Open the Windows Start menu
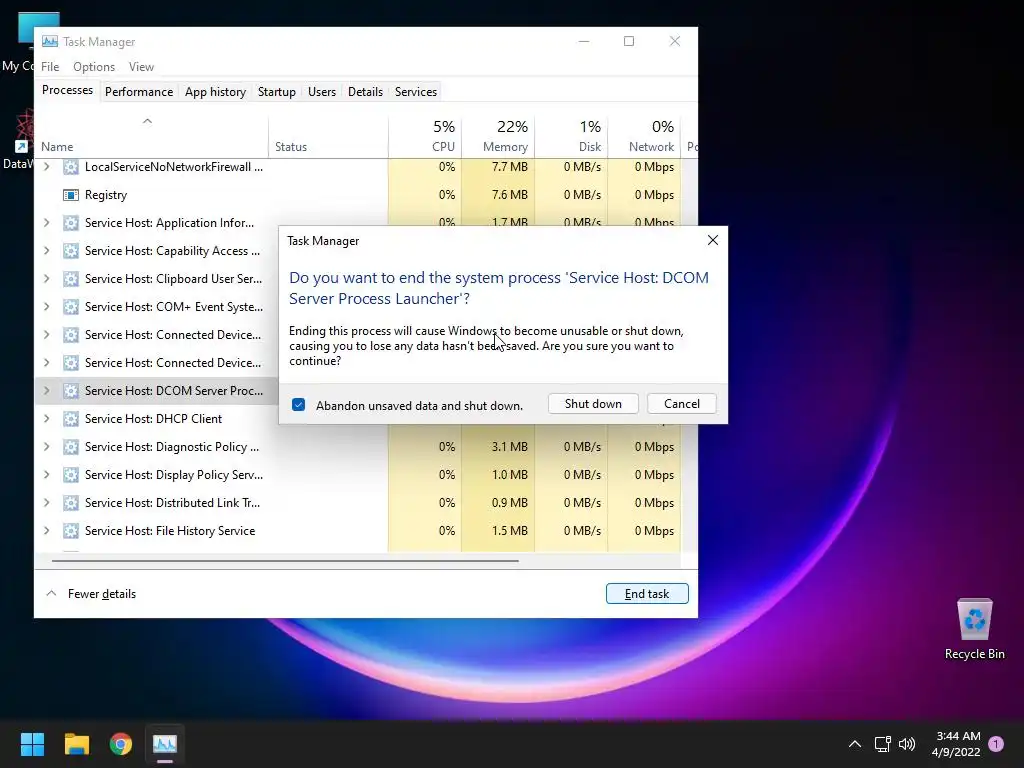1024x768 pixels. coord(32,744)
